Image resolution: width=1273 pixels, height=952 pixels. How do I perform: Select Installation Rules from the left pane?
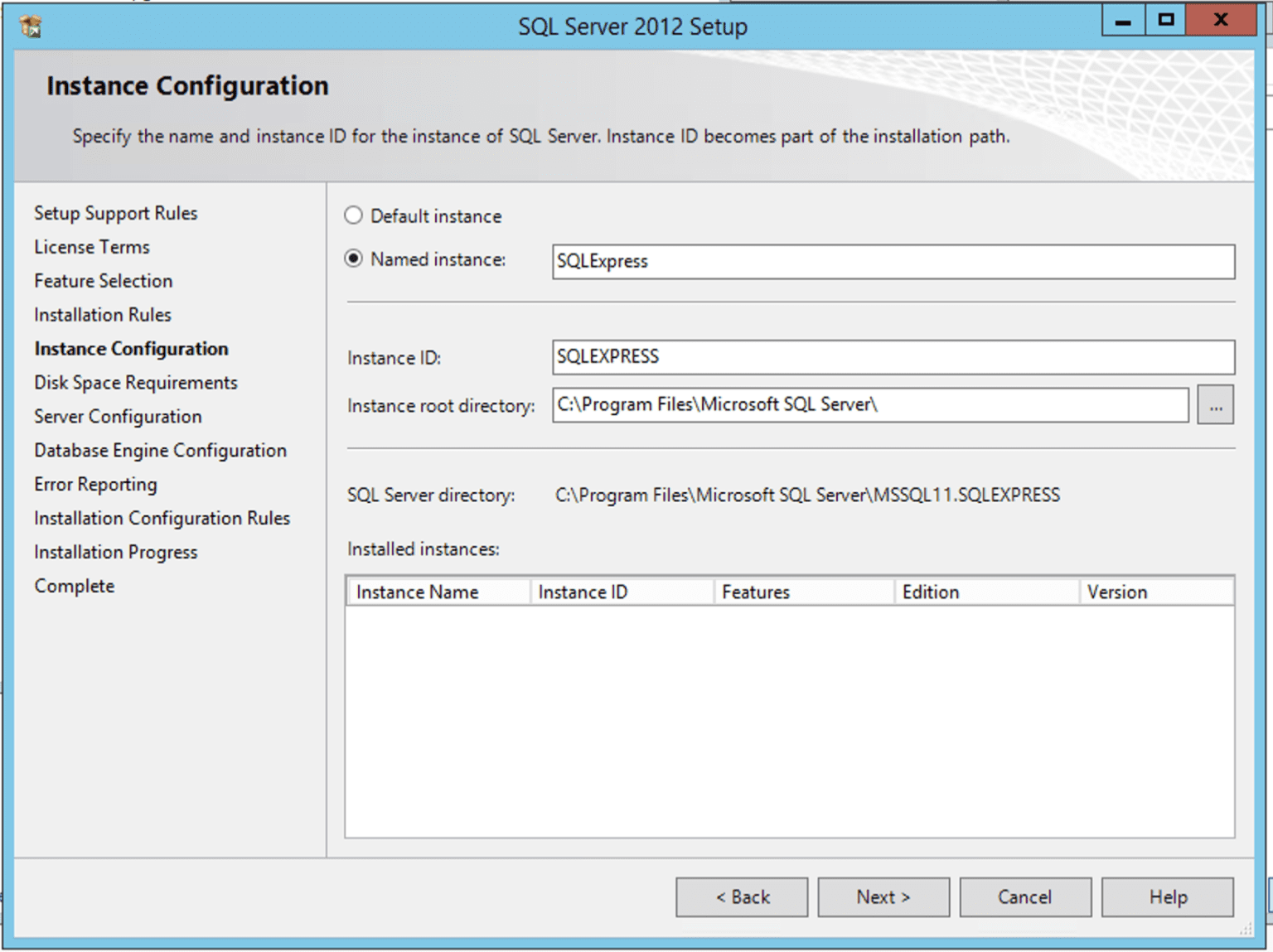click(102, 315)
